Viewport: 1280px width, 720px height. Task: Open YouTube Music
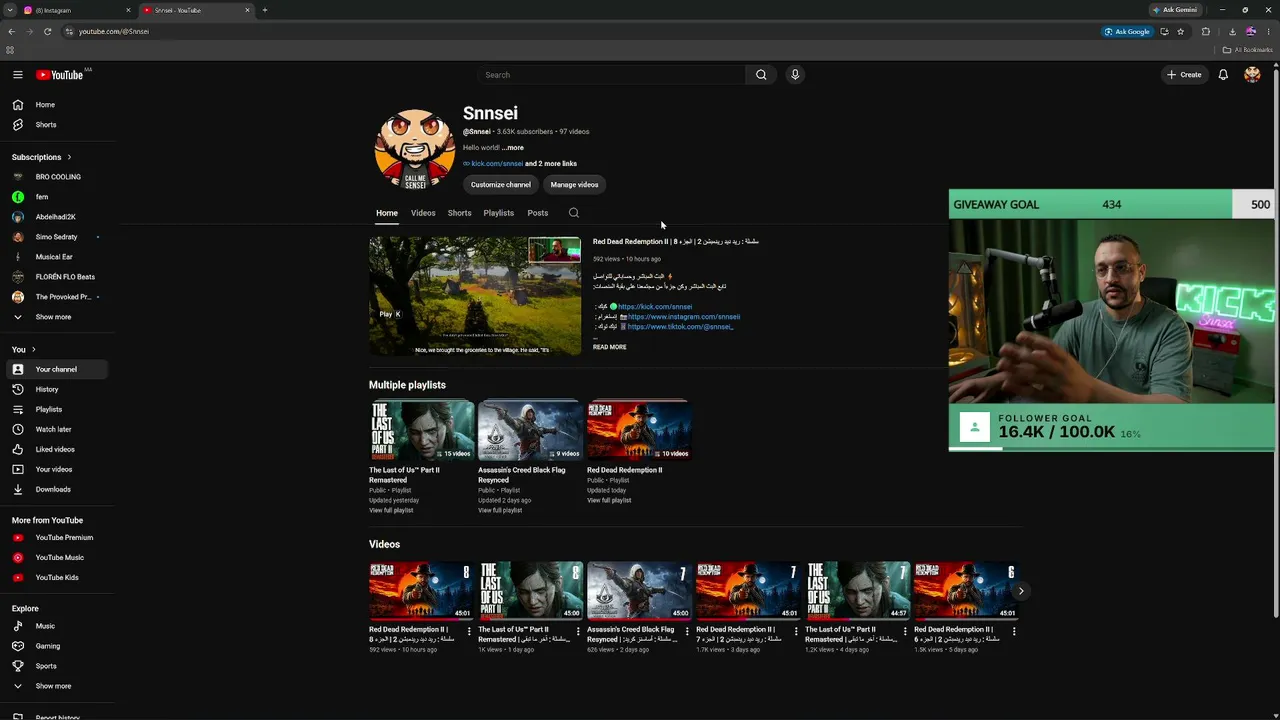(56, 558)
